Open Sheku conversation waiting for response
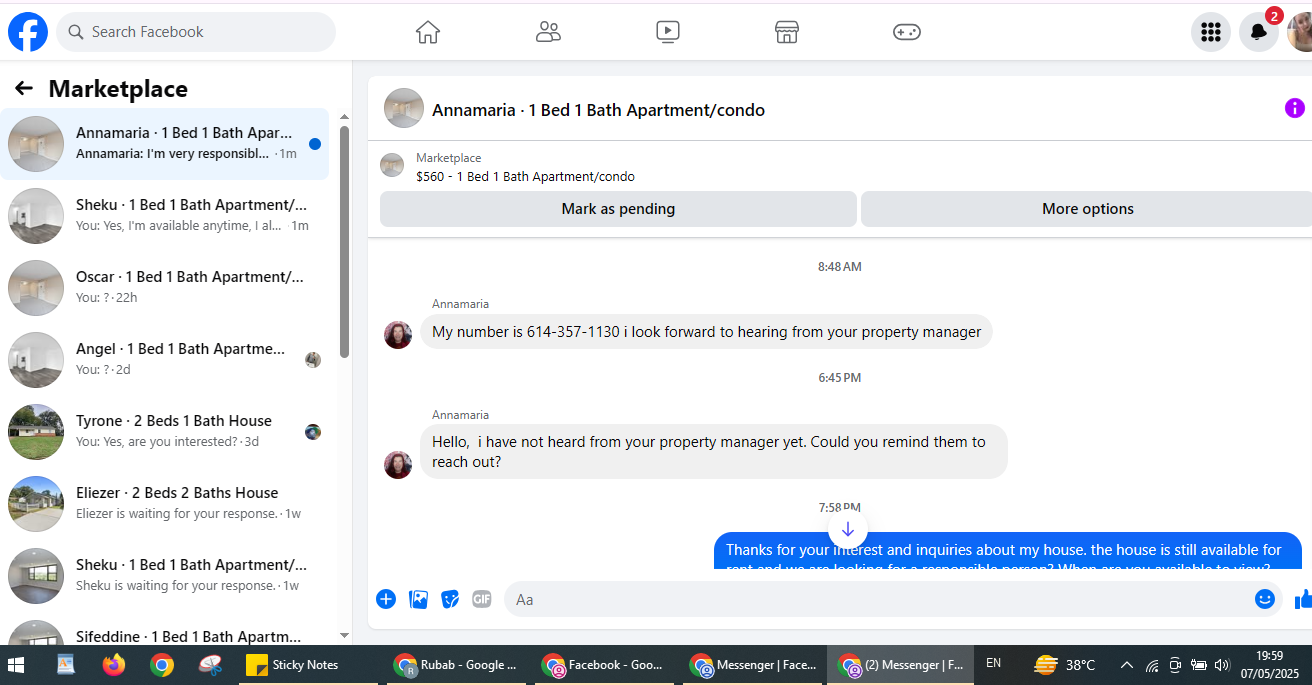1312x685 pixels. pos(165,576)
